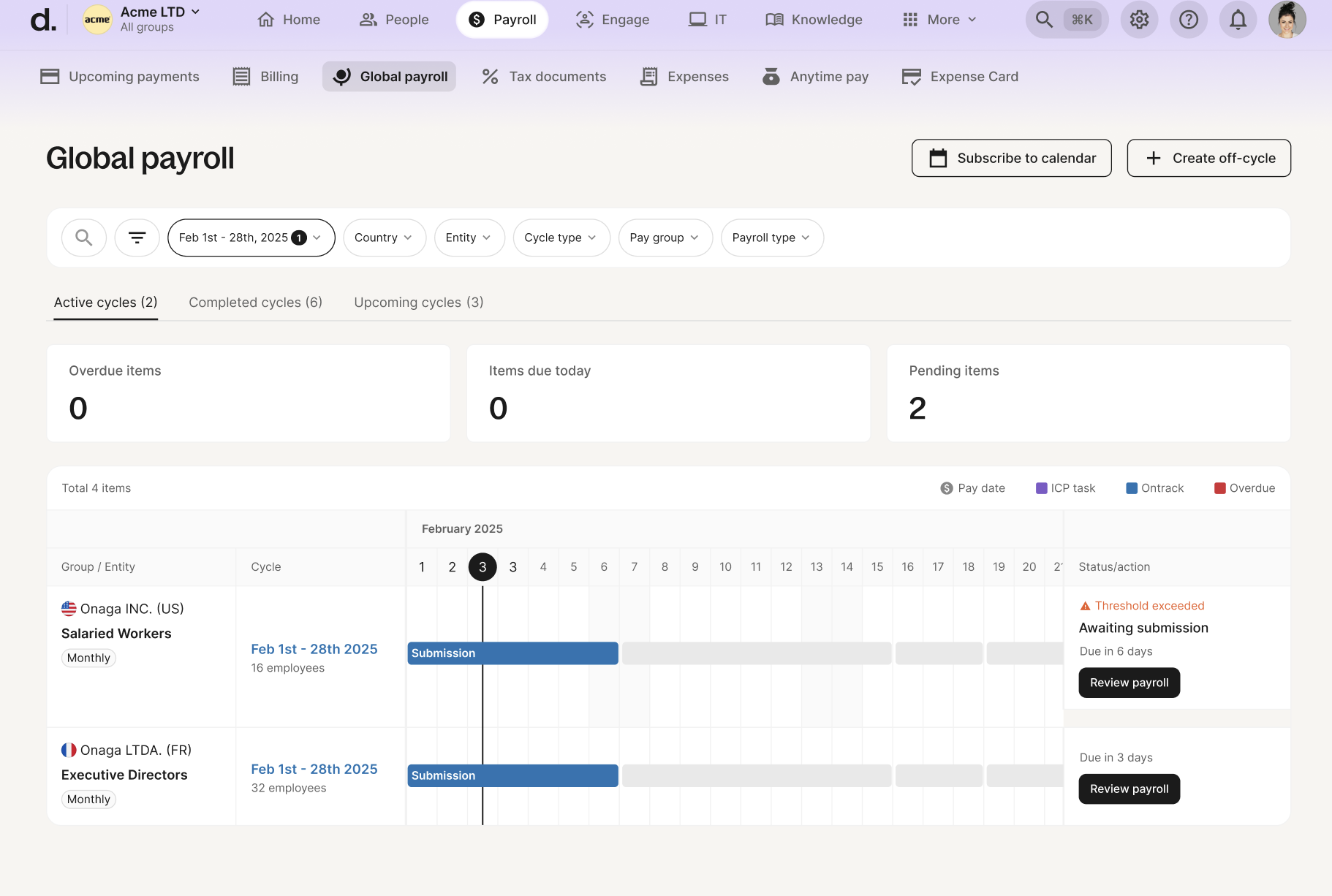Click Subscribe to calendar button
1332x896 pixels.
(x=1011, y=158)
